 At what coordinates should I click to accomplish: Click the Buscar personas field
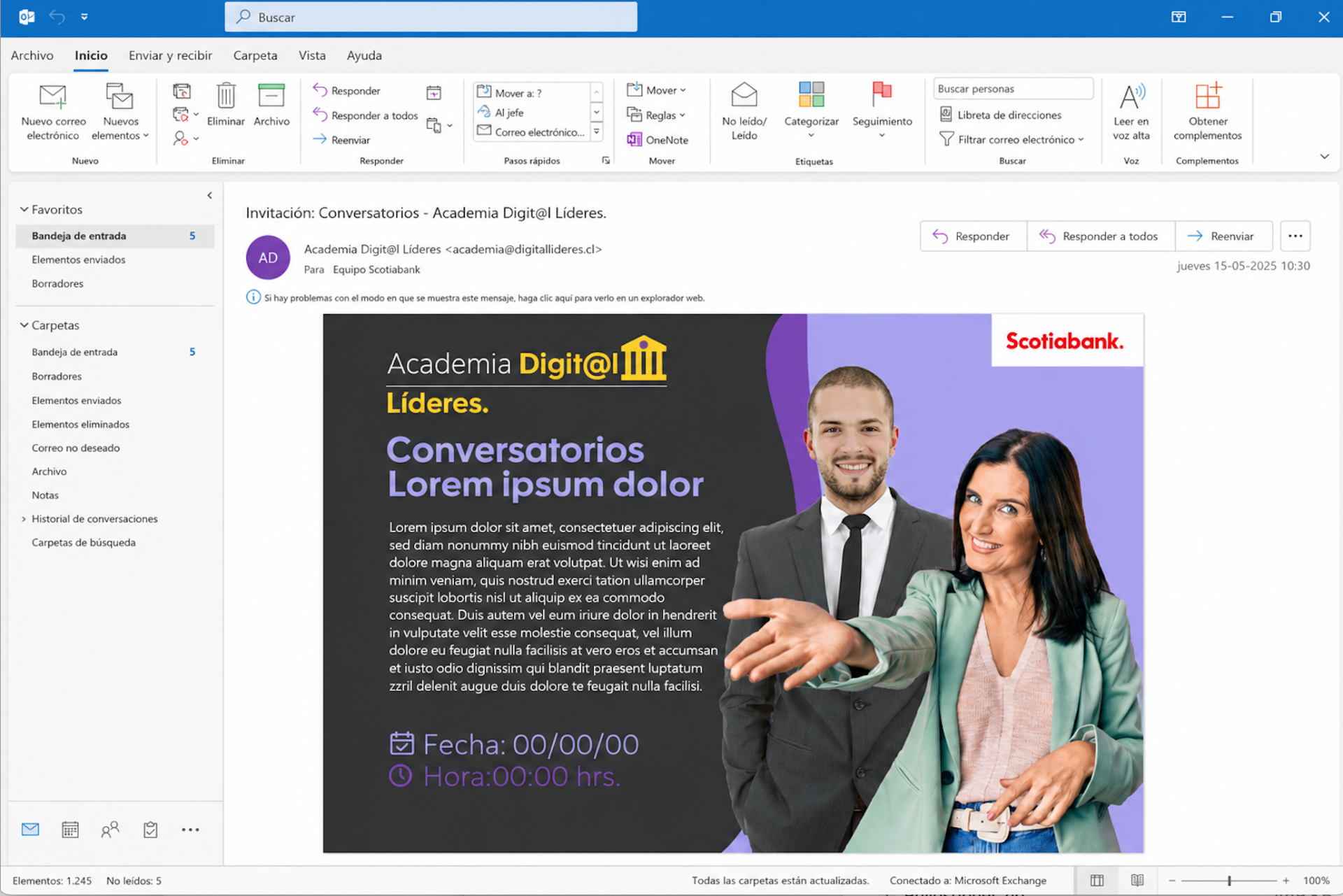[x=1013, y=89]
